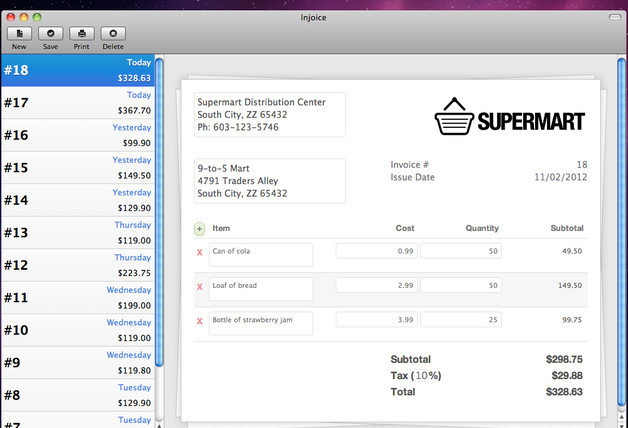Click the 9-to-5 Mart customer address box
The width and height of the screenshot is (628, 428).
pos(269,181)
